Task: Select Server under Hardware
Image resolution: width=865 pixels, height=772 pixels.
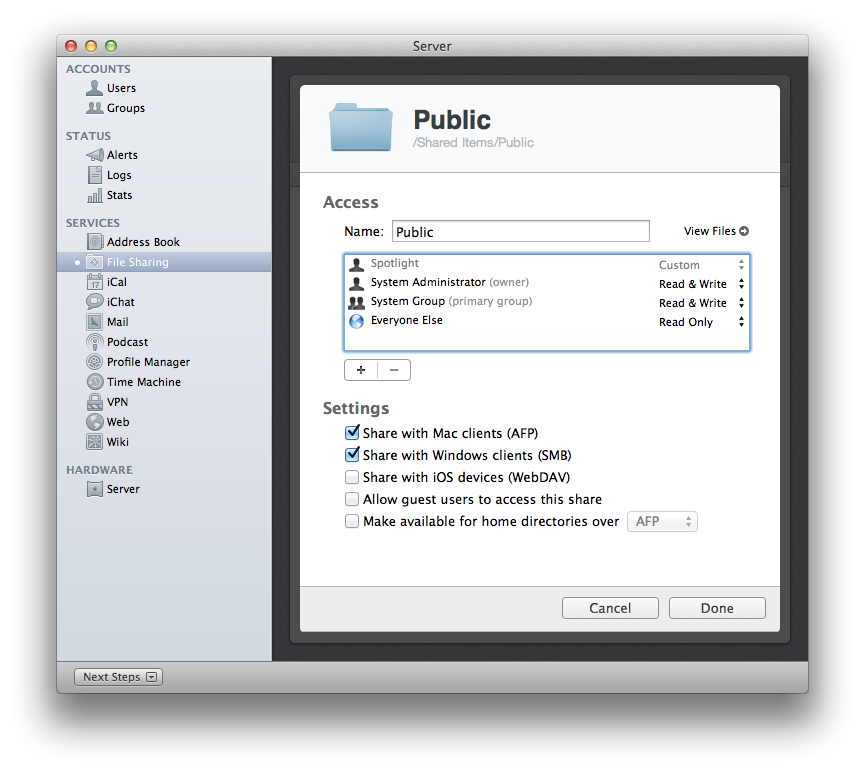Action: coord(164,489)
